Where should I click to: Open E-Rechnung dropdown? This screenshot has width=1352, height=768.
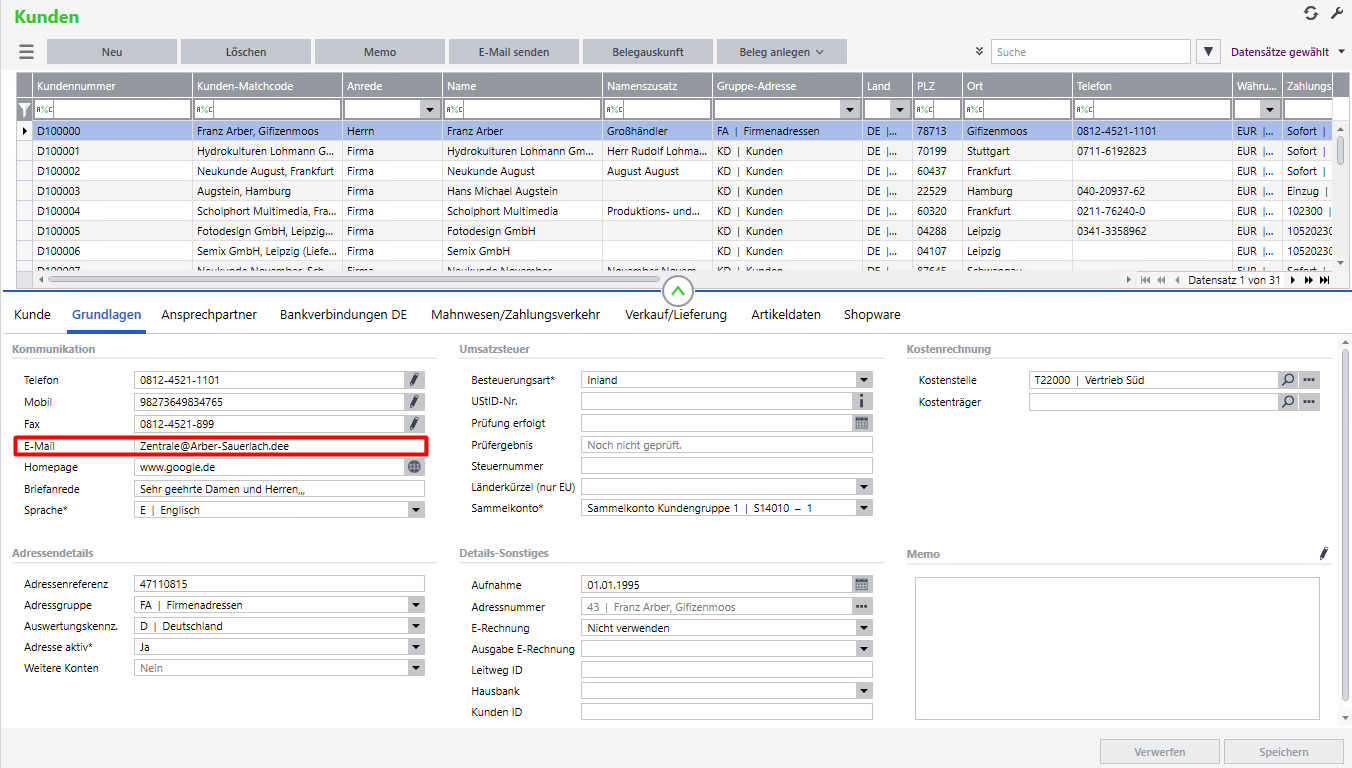point(864,628)
